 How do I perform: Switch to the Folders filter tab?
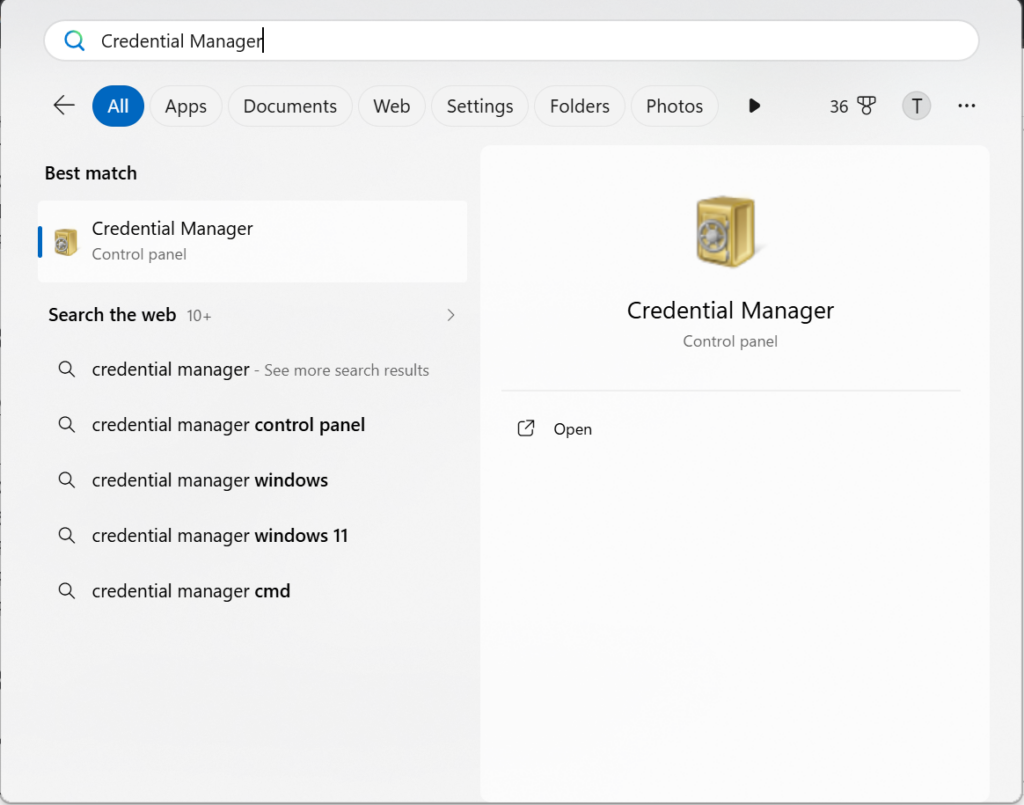click(579, 106)
